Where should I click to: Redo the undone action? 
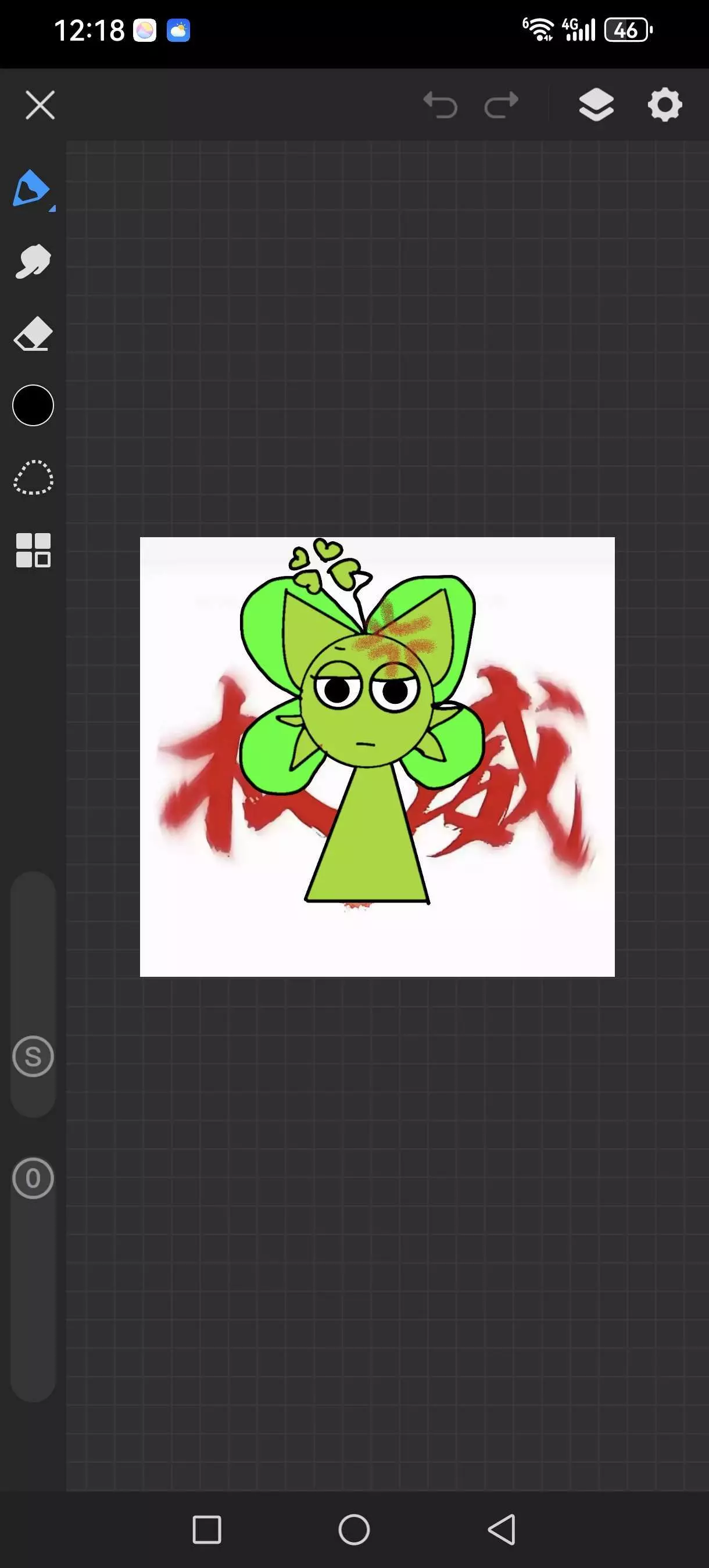(502, 105)
